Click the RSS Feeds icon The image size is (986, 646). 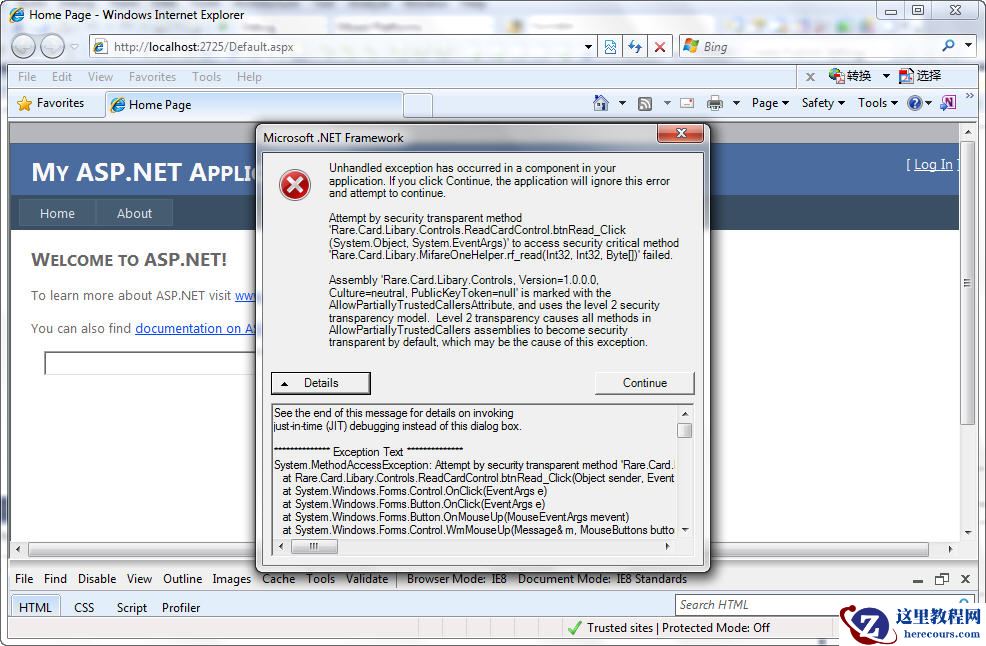645,103
